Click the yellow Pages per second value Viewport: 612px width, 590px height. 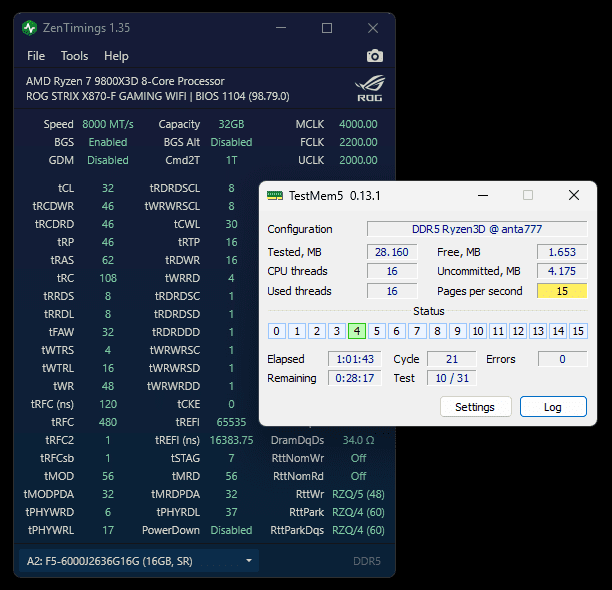click(x=562, y=291)
